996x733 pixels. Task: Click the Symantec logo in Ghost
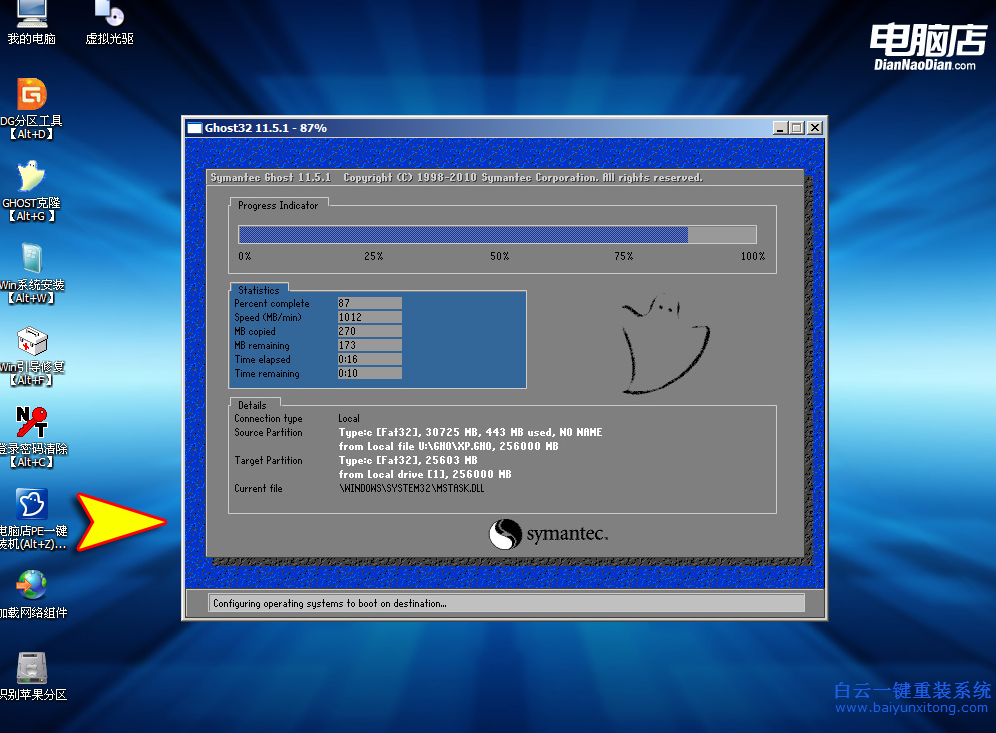coord(548,534)
